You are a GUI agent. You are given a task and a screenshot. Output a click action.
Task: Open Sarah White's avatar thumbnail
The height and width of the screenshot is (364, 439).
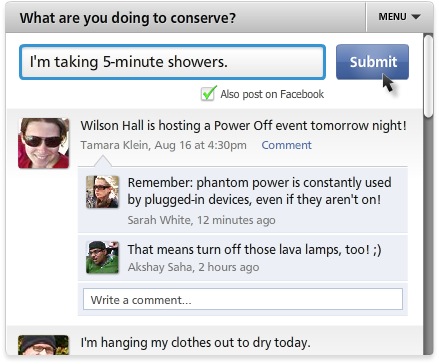point(102,192)
